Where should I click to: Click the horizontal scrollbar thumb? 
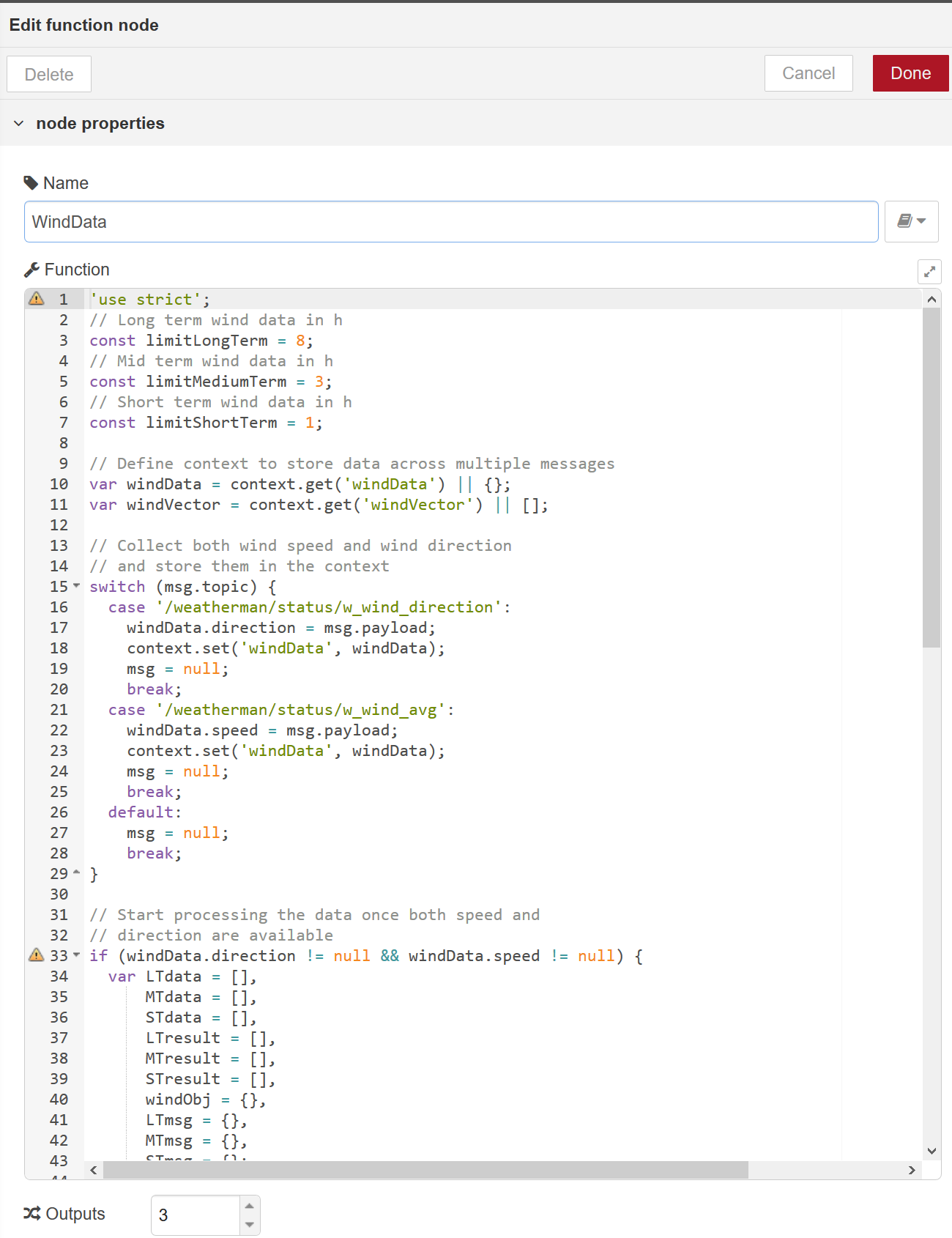(x=425, y=1171)
